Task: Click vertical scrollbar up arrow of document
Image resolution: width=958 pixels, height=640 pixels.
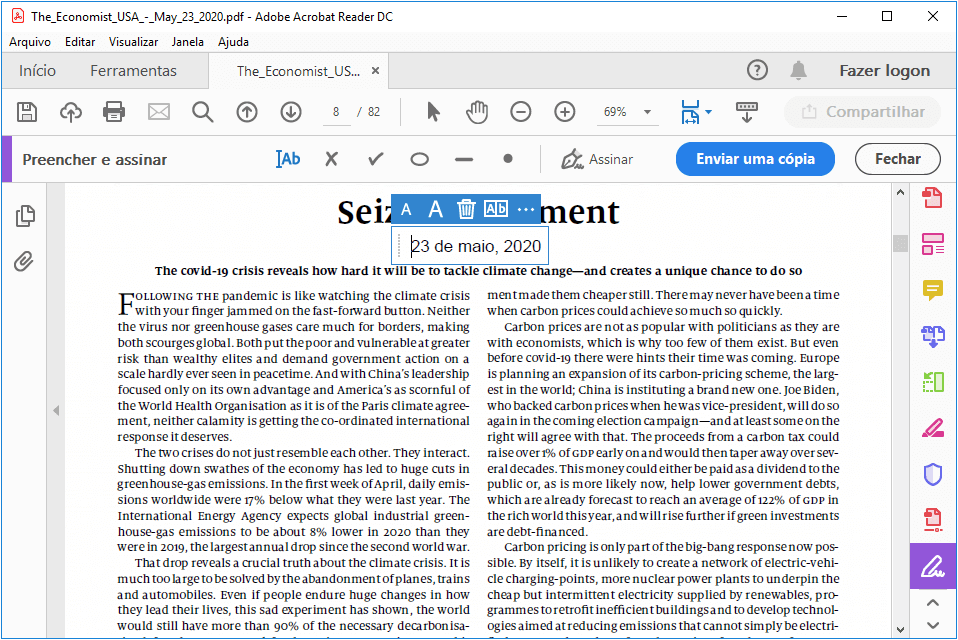Action: [900, 192]
